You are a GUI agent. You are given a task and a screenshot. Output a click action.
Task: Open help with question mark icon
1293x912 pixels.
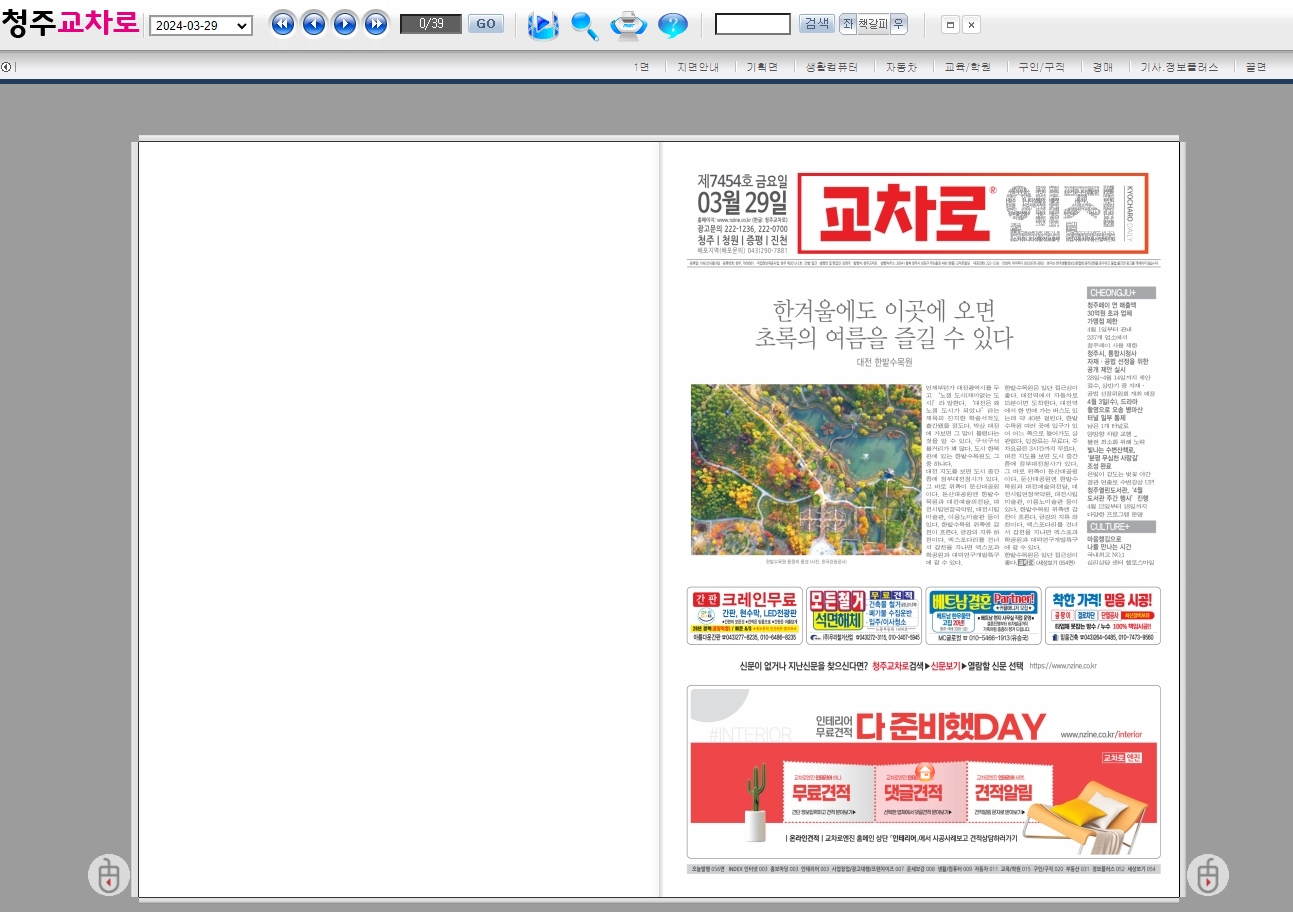point(672,26)
